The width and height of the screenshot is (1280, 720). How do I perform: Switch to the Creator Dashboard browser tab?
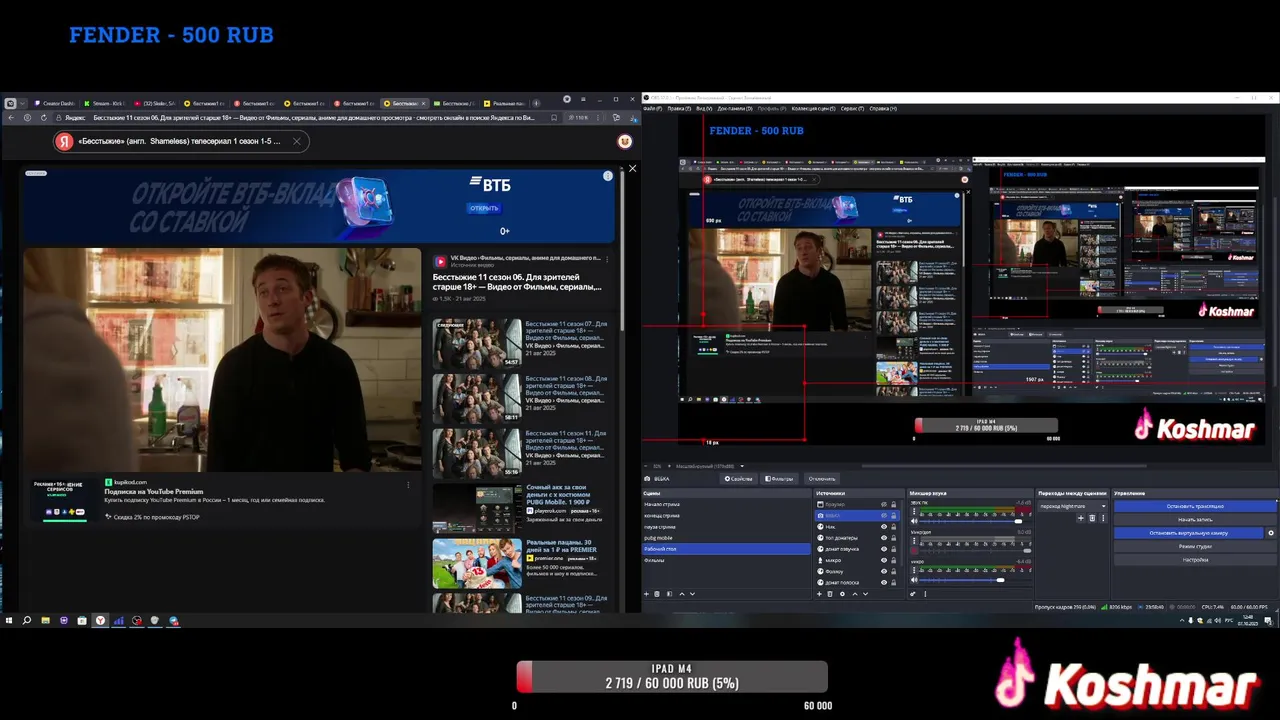[55, 103]
